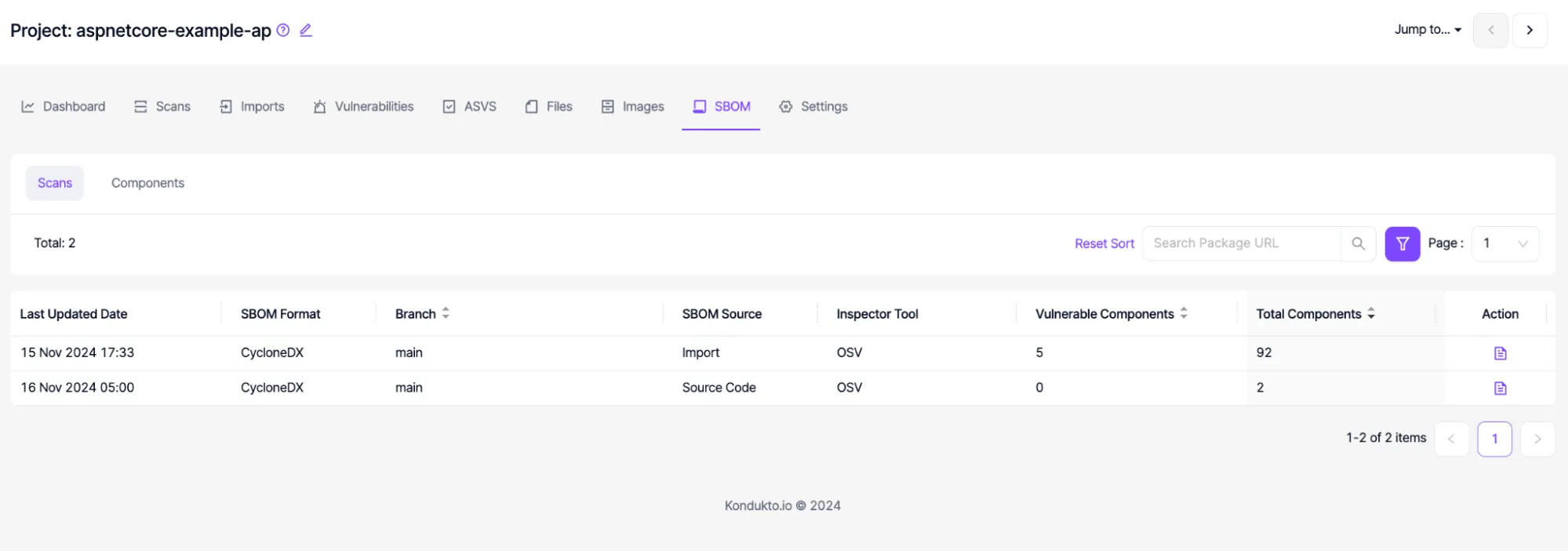1568x551 pixels.
Task: Select the Vulnerabilities flame icon
Action: point(318,106)
